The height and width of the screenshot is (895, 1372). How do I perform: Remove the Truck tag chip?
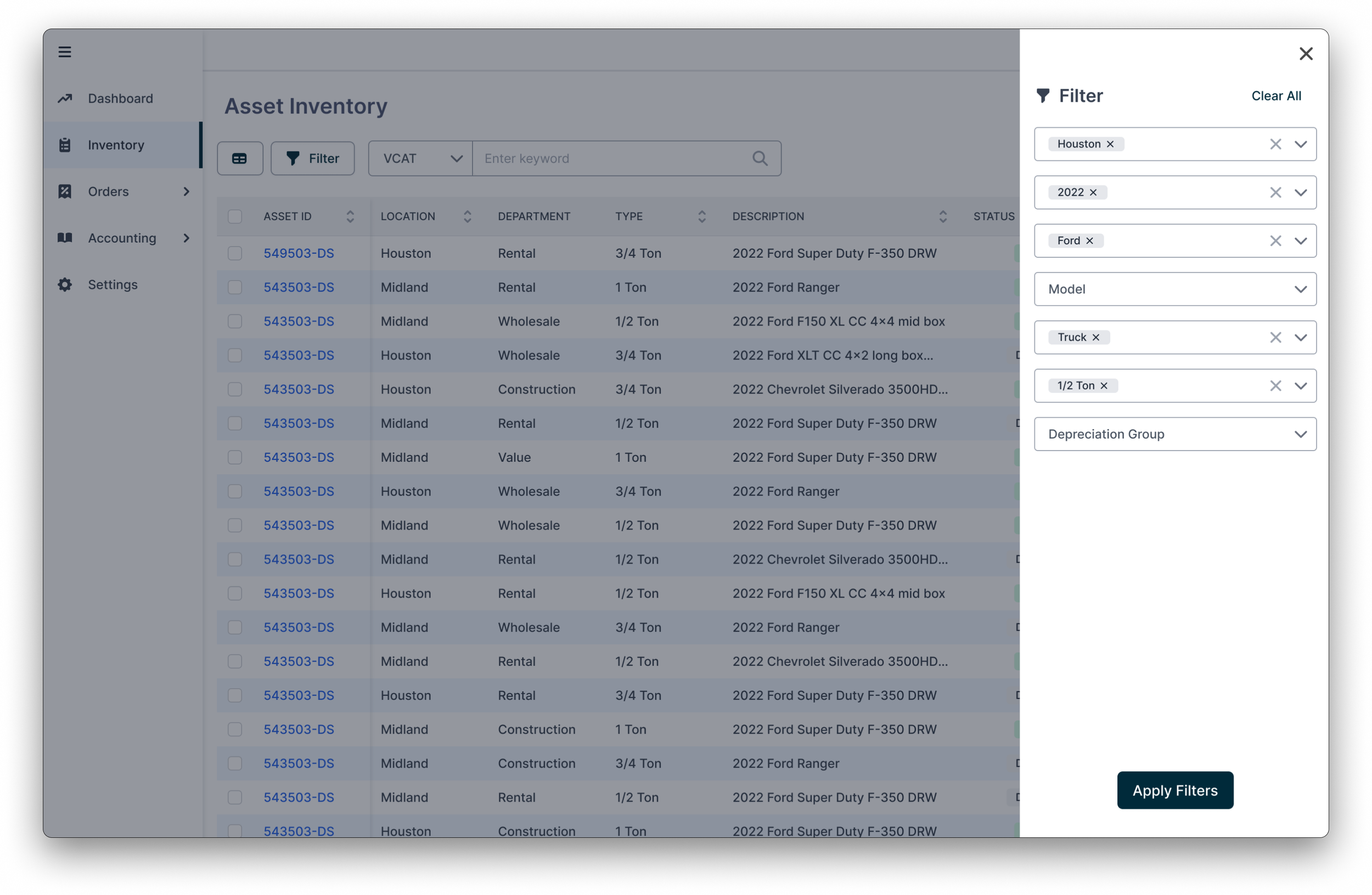[1096, 337]
